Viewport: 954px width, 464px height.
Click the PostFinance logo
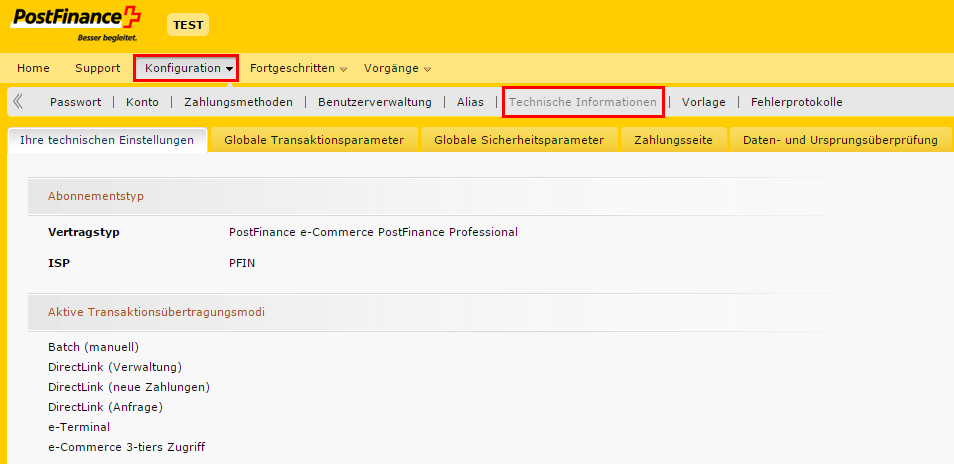pos(76,22)
